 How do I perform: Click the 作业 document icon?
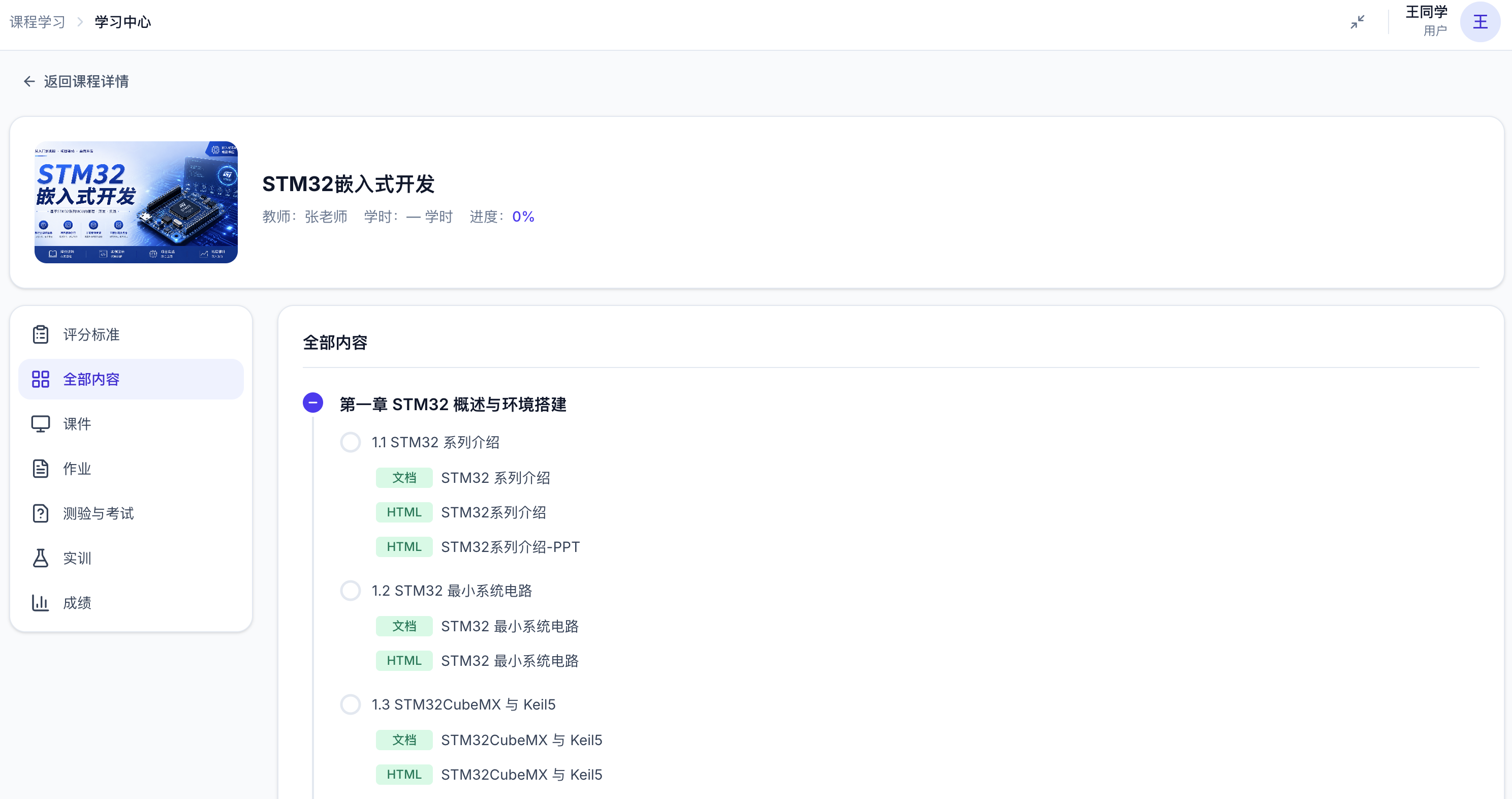[41, 469]
